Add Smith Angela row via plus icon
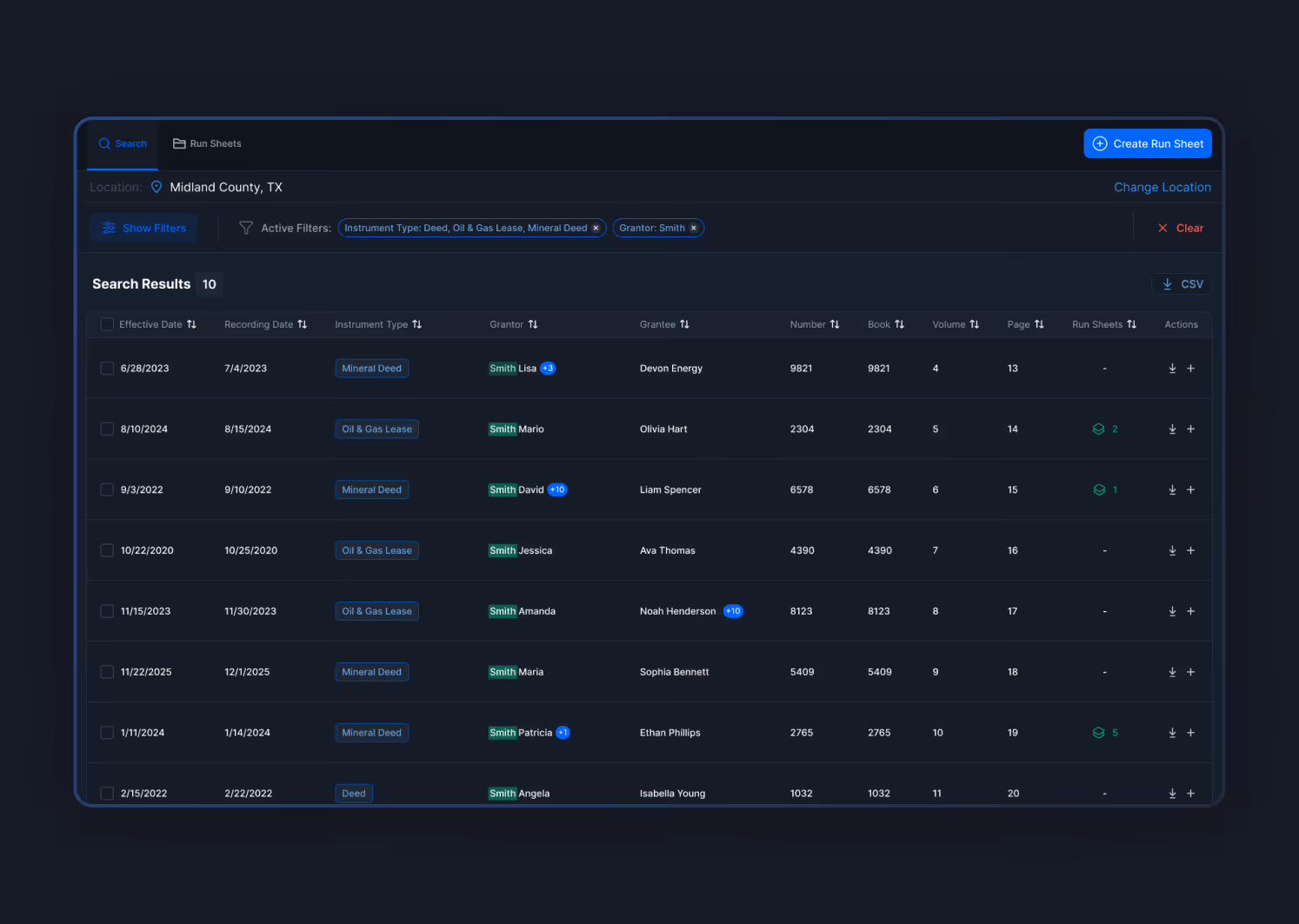Viewport: 1299px width, 924px height. coord(1190,794)
